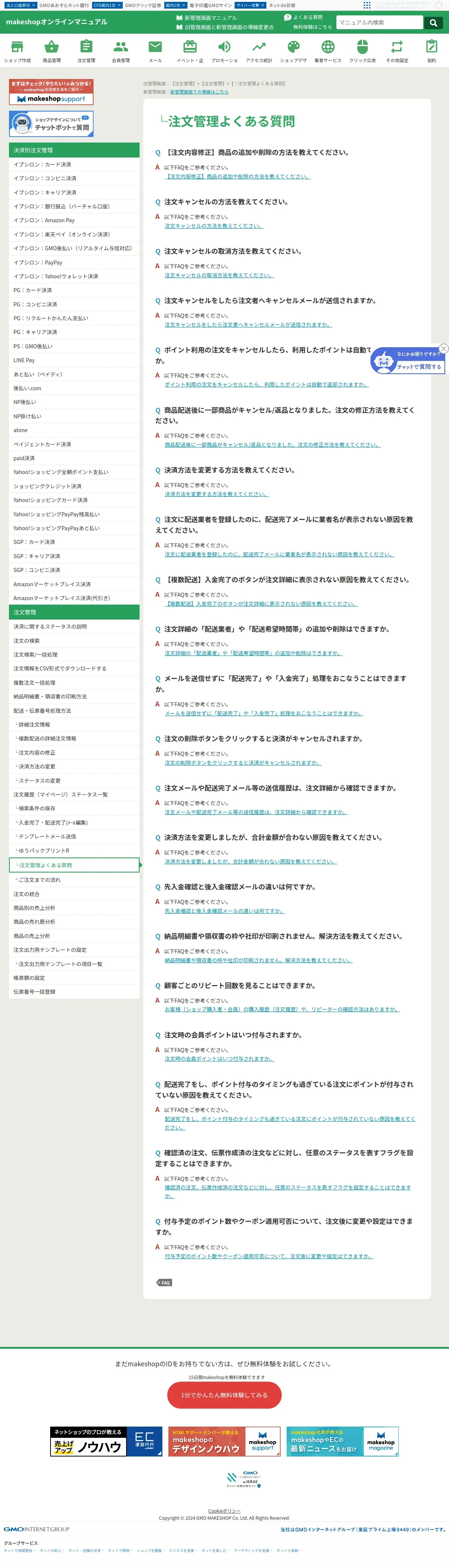Open 売上げアップ ノウハウ EC banner
The width and height of the screenshot is (449, 1568).
(x=106, y=1442)
